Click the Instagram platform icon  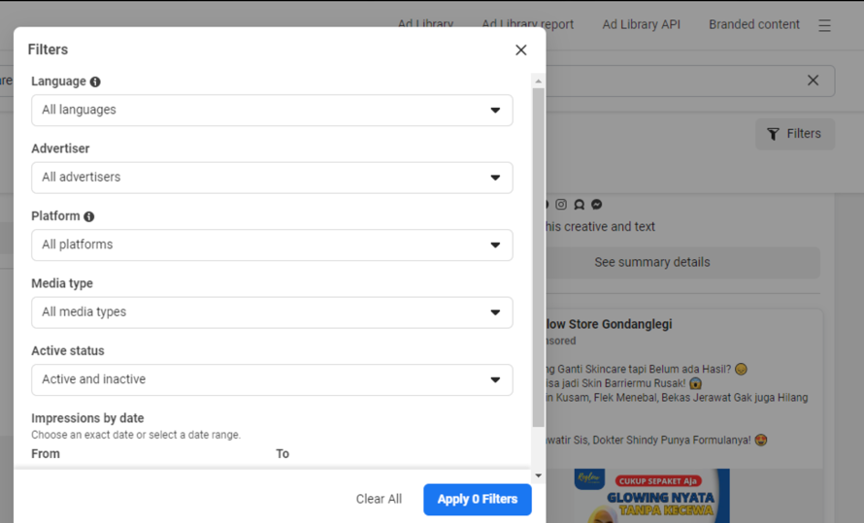click(561, 204)
